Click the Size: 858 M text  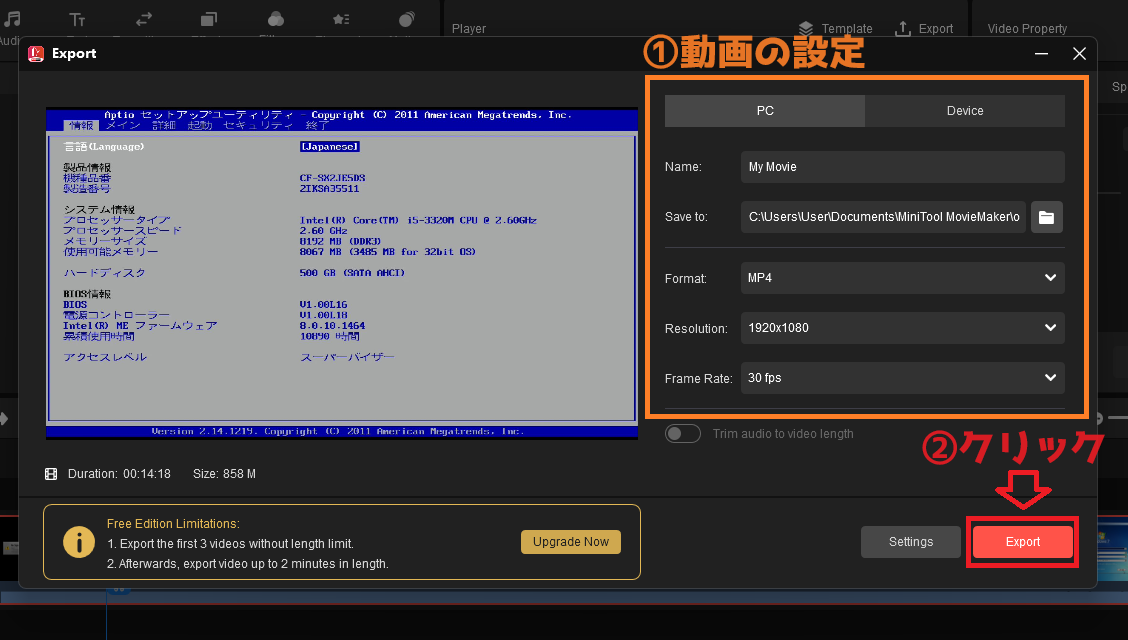pyautogui.click(x=224, y=474)
